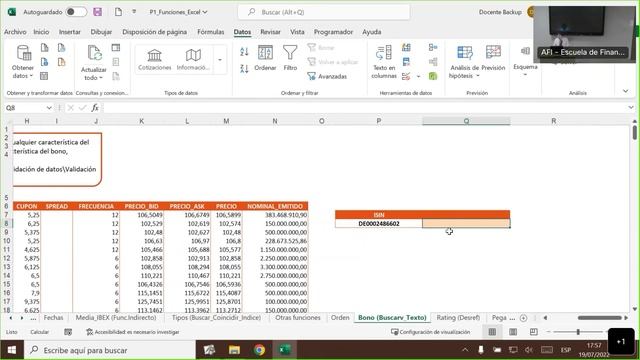Click the Previsión forecast sheet icon

[493, 58]
